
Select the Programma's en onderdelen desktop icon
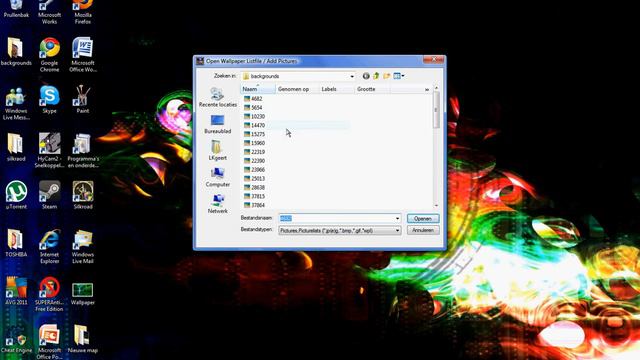[83, 151]
